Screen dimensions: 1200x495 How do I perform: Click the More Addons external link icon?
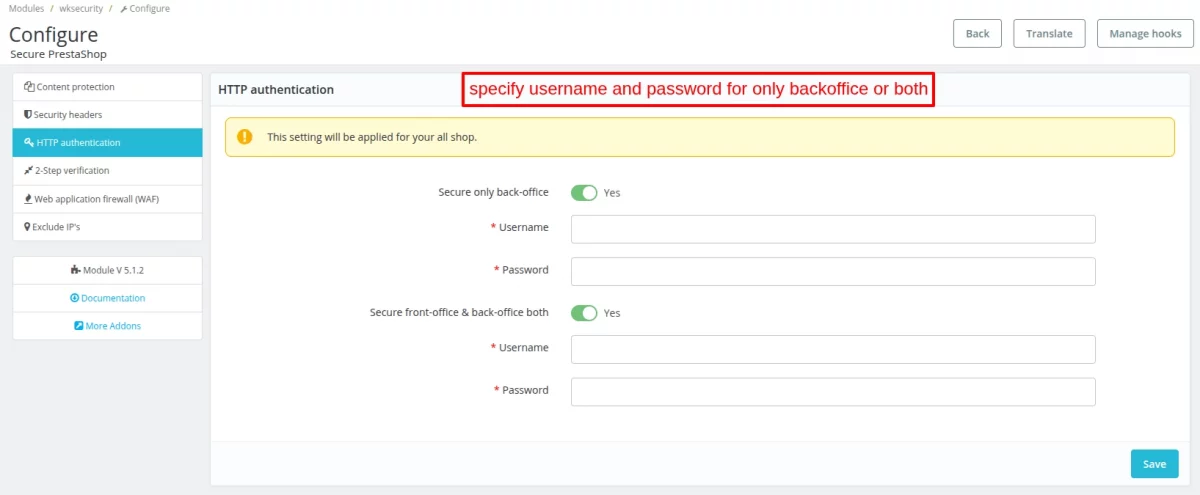79,326
